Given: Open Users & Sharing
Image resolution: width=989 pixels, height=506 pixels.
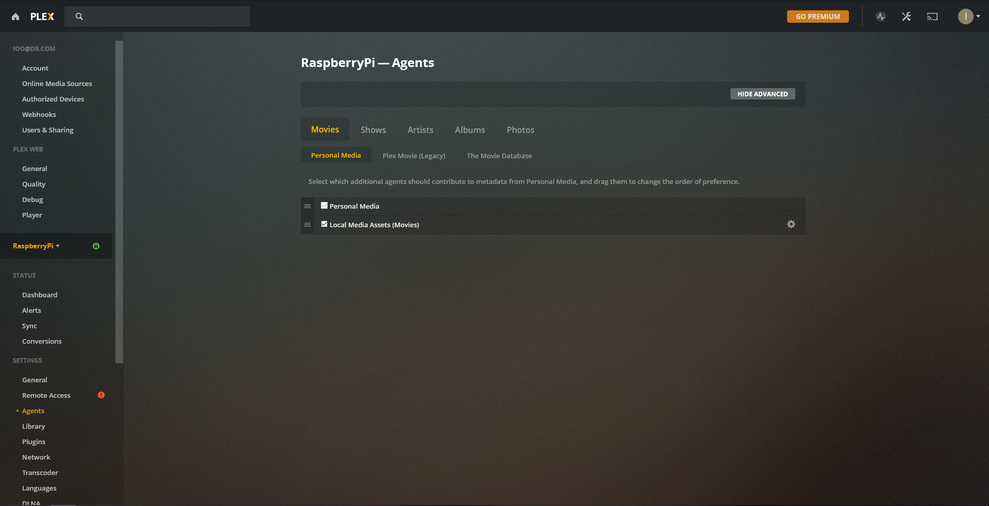Looking at the screenshot, I should coord(48,130).
